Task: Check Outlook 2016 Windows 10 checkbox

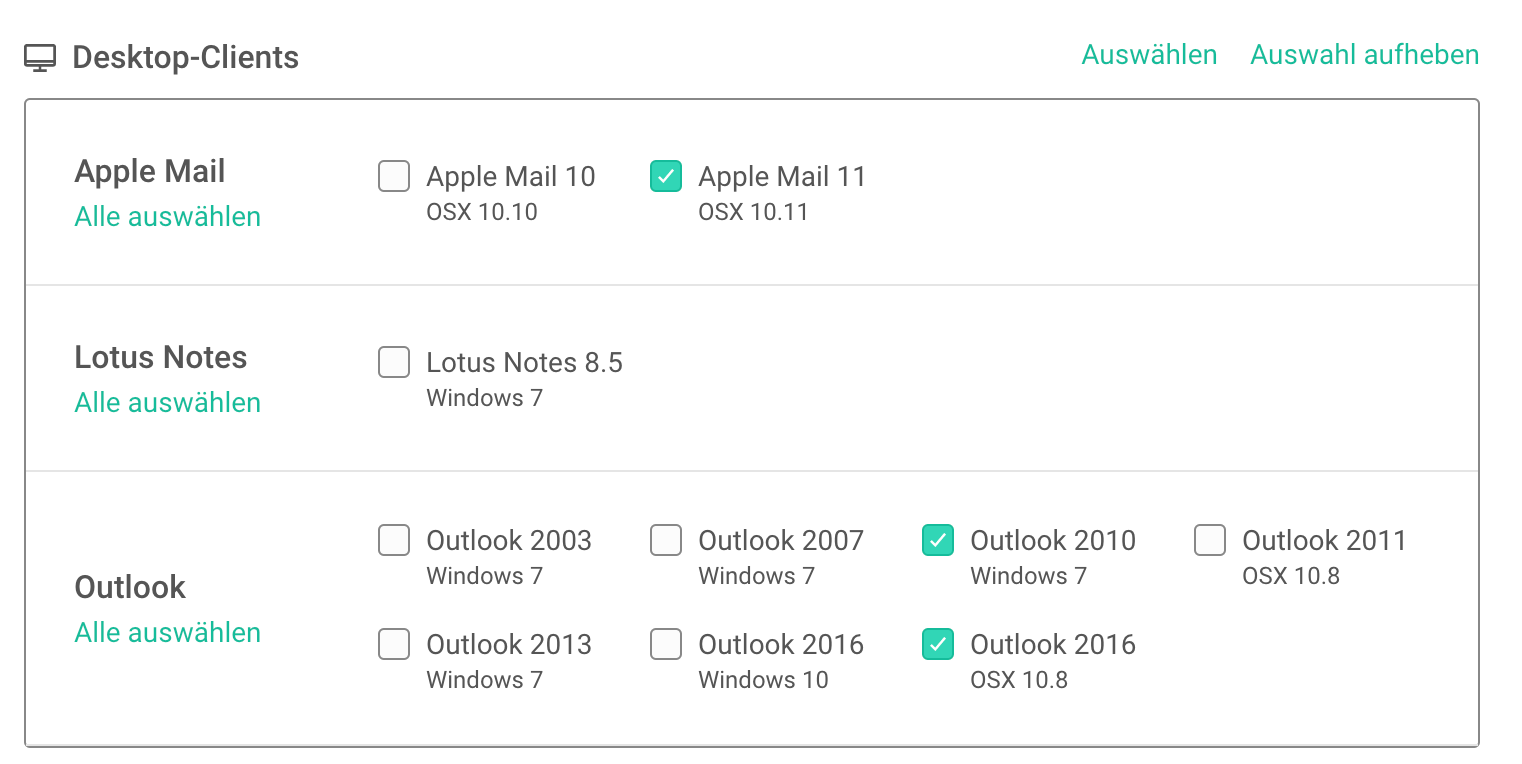Action: (x=666, y=644)
